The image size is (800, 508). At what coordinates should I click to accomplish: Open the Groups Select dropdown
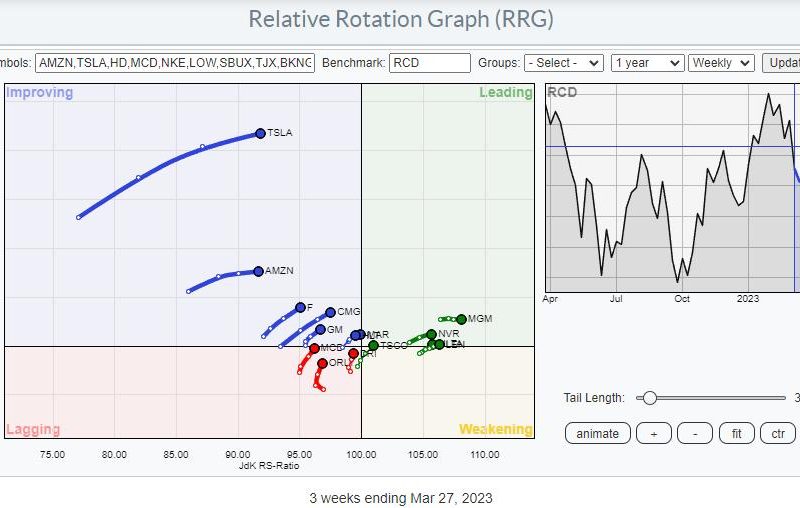coord(564,63)
